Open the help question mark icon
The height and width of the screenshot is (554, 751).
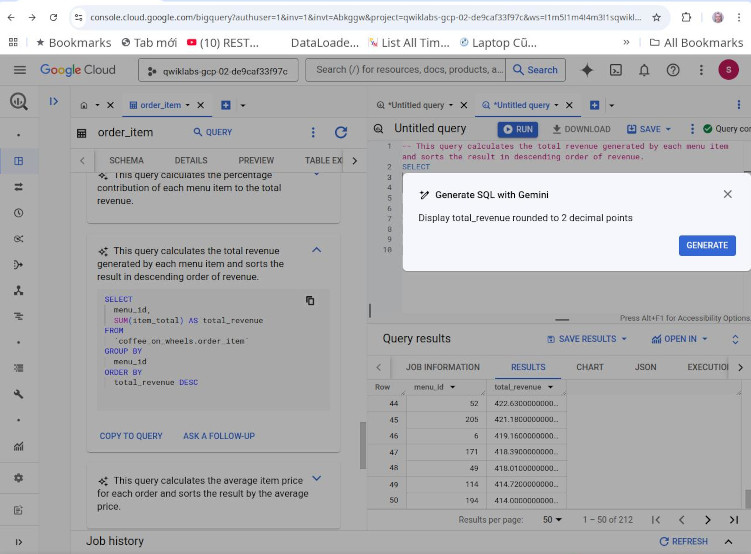[x=673, y=70]
